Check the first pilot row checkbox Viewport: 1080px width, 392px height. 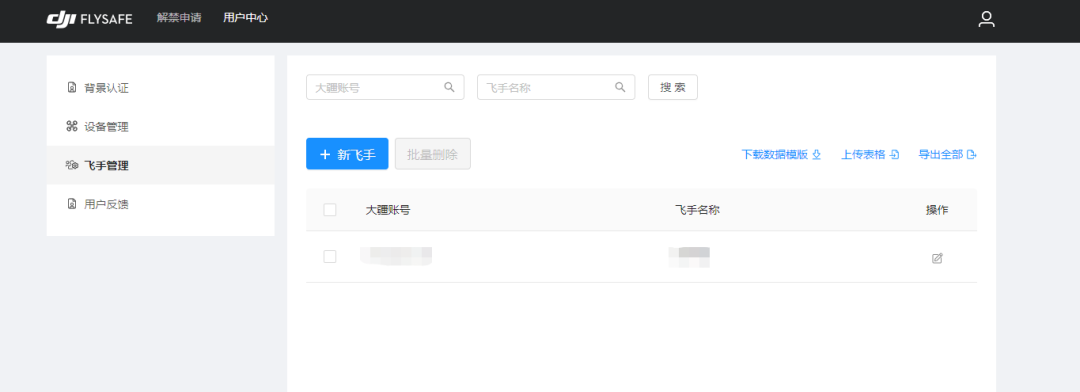tap(330, 256)
